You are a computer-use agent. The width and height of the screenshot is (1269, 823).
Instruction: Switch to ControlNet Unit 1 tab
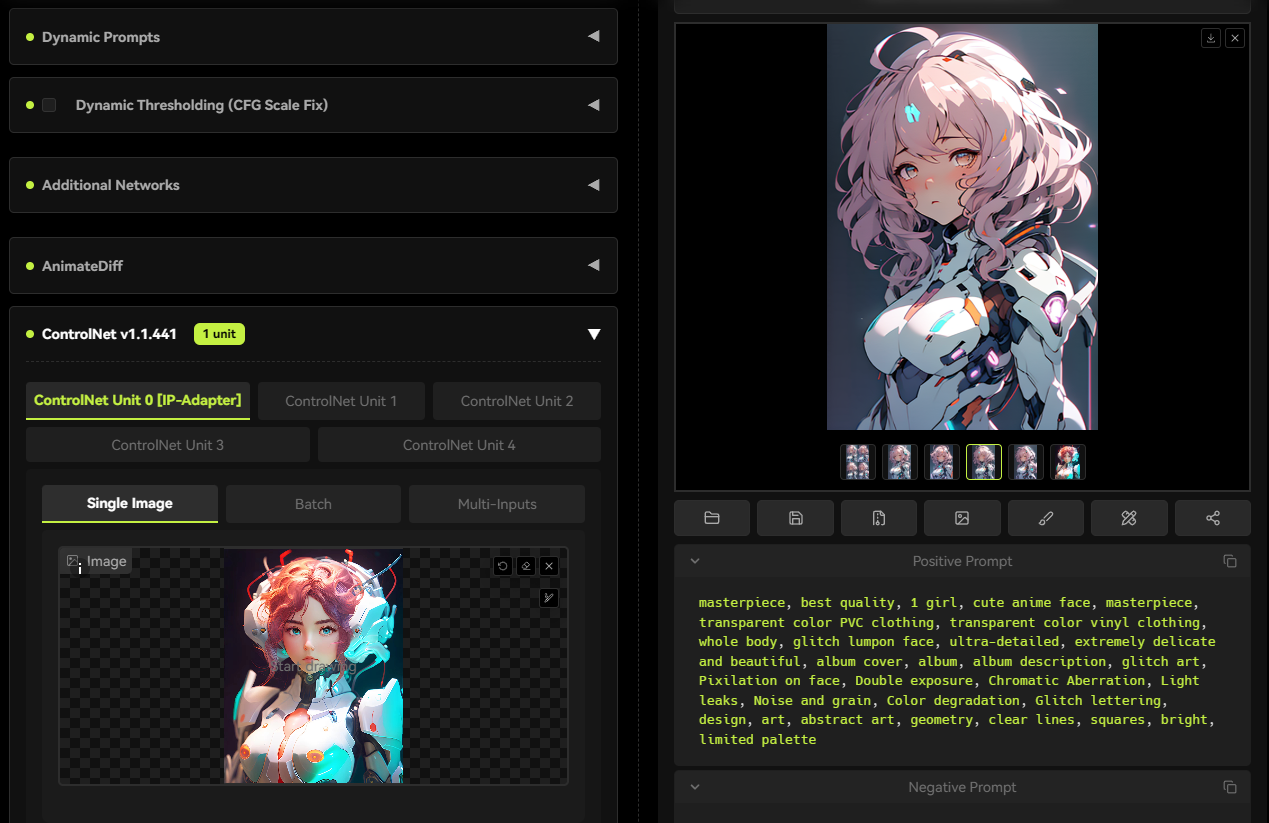(x=341, y=401)
